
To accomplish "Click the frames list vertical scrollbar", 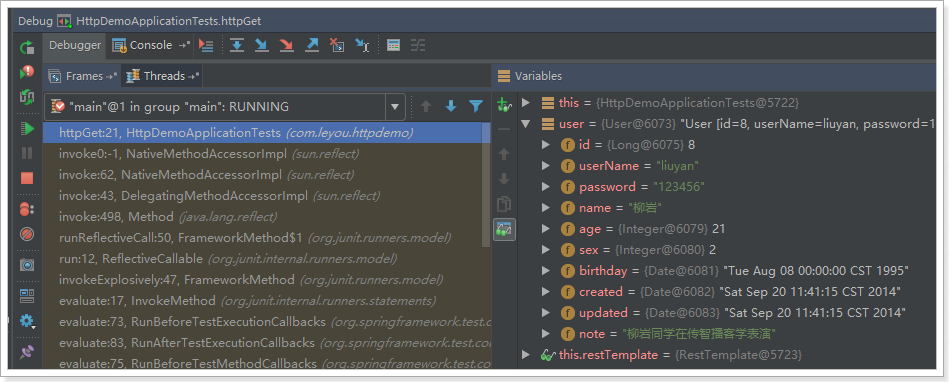I will (486, 185).
